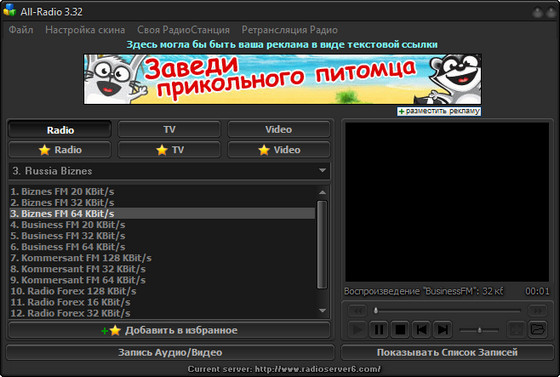Show favorite TV channels (star TV)
This screenshot has width=560, height=377.
click(x=169, y=150)
